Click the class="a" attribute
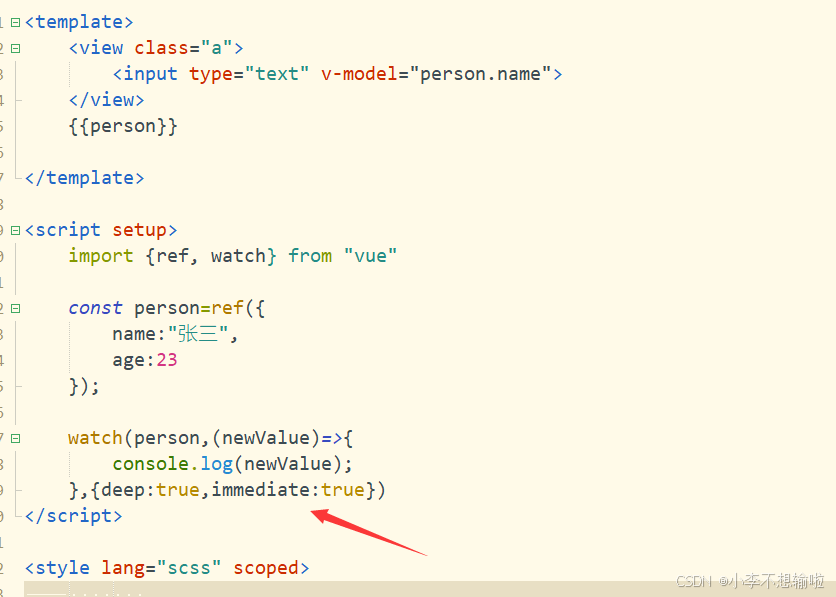The height and width of the screenshot is (597, 836). click(x=183, y=49)
